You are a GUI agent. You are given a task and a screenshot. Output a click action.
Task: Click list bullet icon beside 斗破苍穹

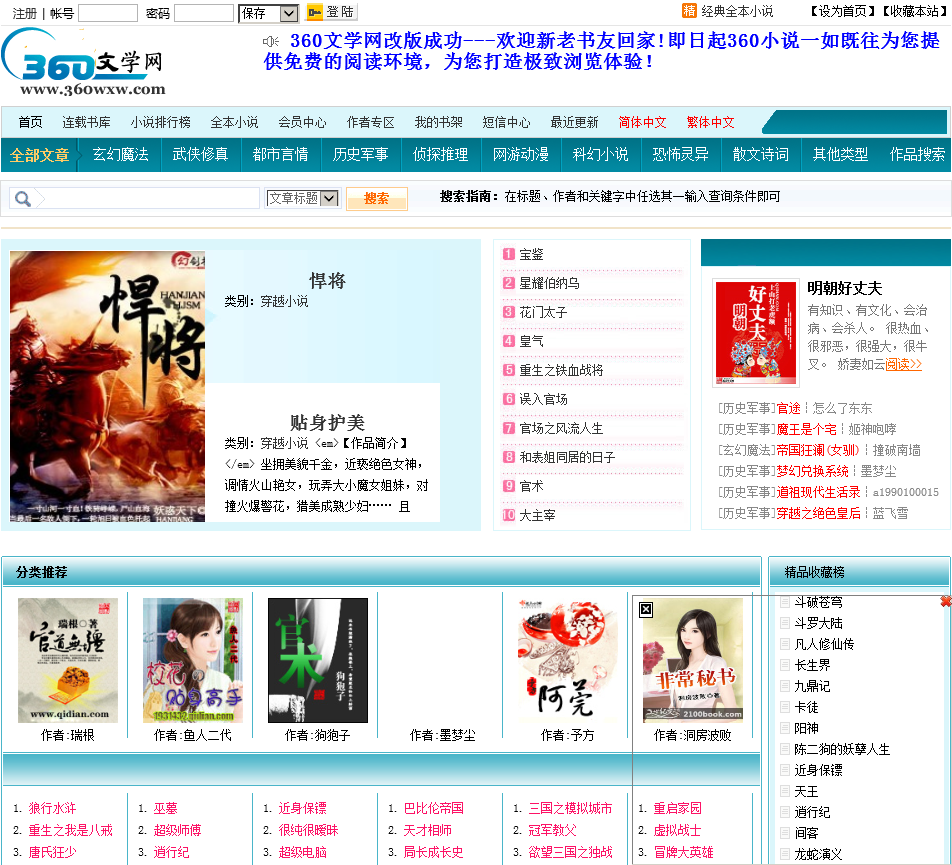[x=784, y=602]
